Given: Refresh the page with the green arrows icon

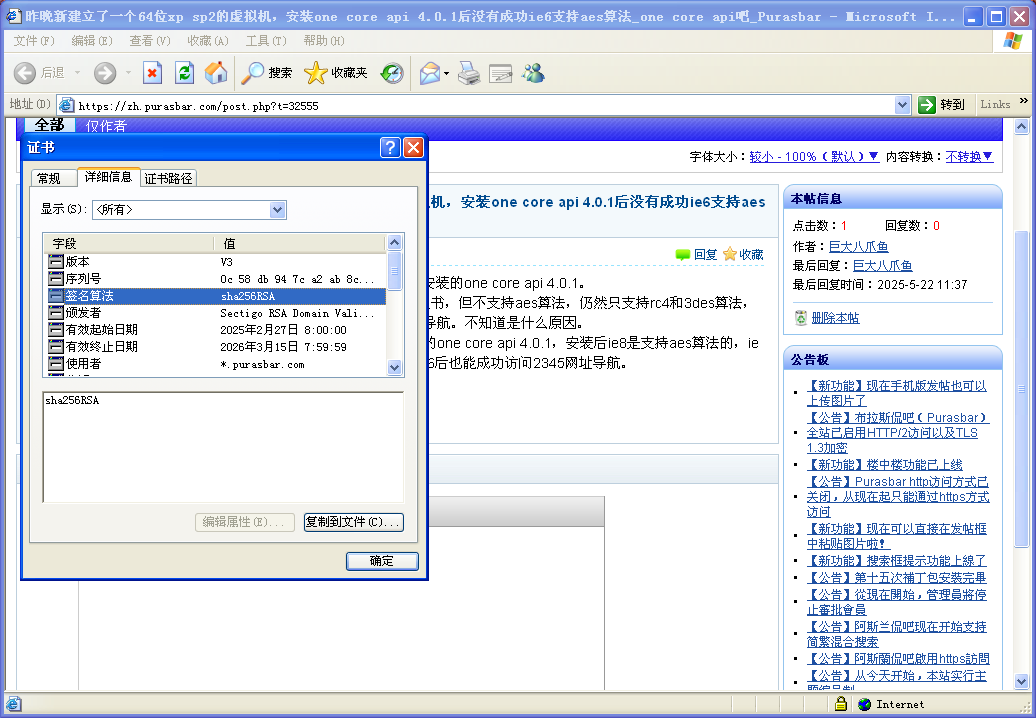Looking at the screenshot, I should click(x=184, y=73).
